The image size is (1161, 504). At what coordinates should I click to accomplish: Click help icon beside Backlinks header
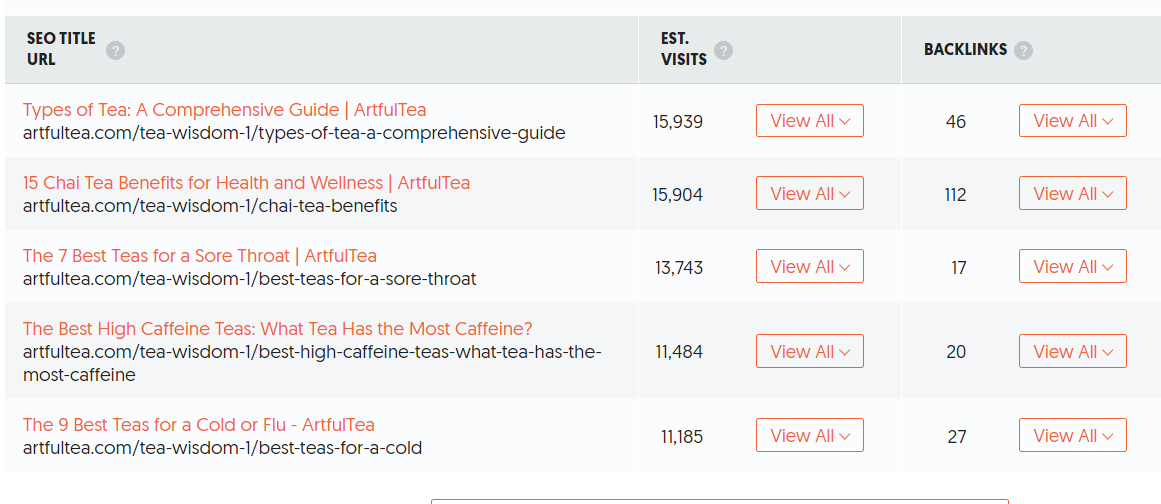coord(1023,51)
